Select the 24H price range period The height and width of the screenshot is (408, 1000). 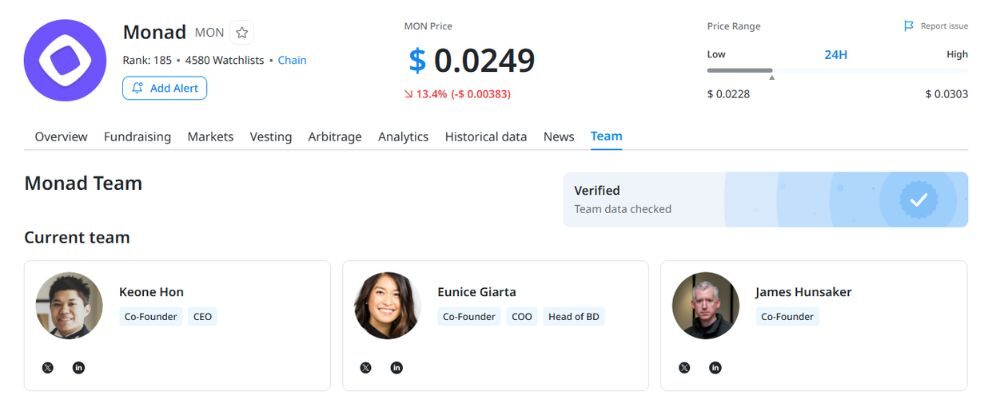pyautogui.click(x=835, y=55)
